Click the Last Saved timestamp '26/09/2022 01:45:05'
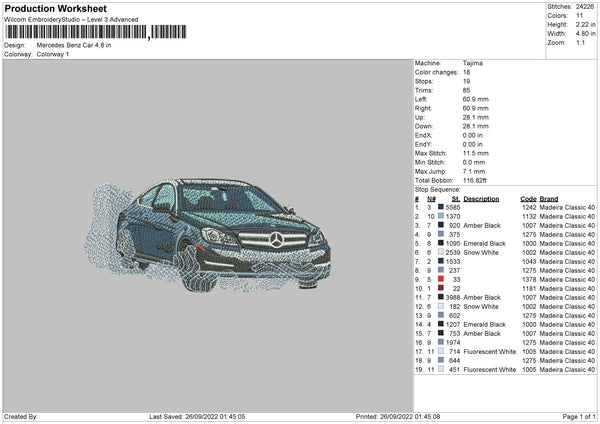 (215, 416)
